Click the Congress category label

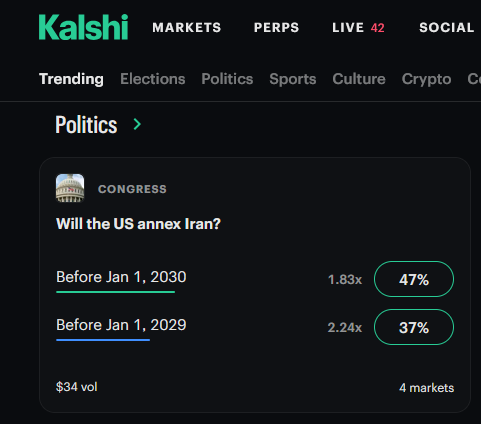pos(132,189)
